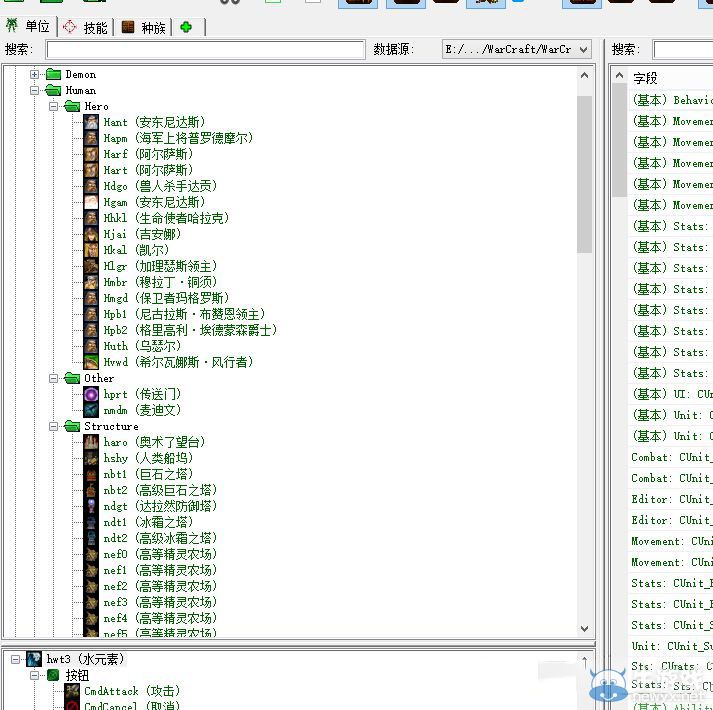Select the (基本) UI: CUn... field row

[670, 393]
